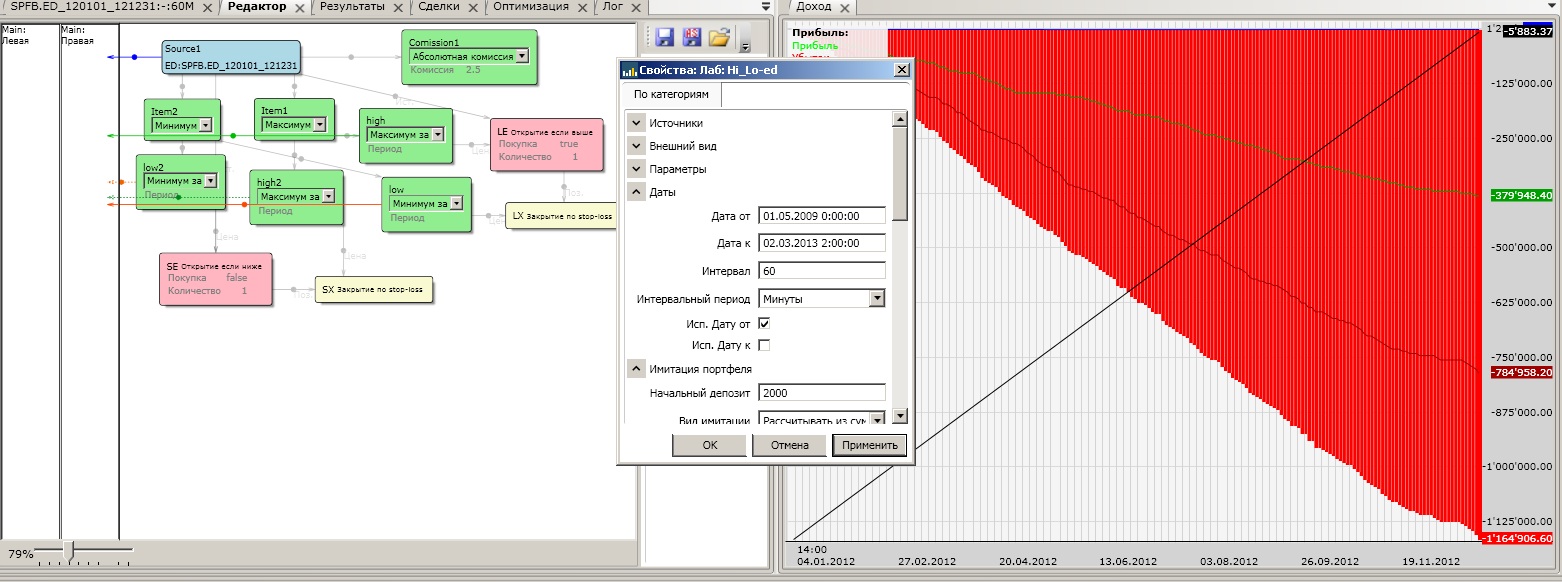
Task: Uncheck the Исп. Дату от checkbox
Action: pos(764,324)
